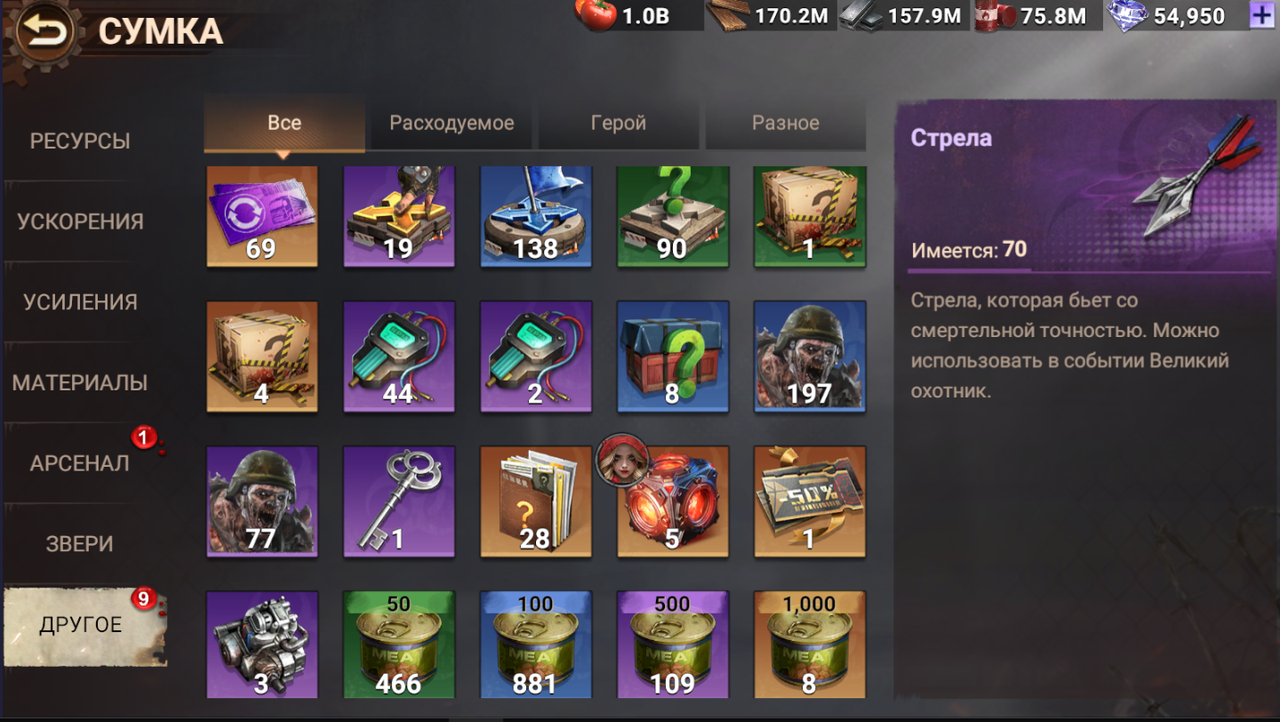The width and height of the screenshot is (1280, 722).
Task: Select the red glowing cube item
Action: [673, 502]
